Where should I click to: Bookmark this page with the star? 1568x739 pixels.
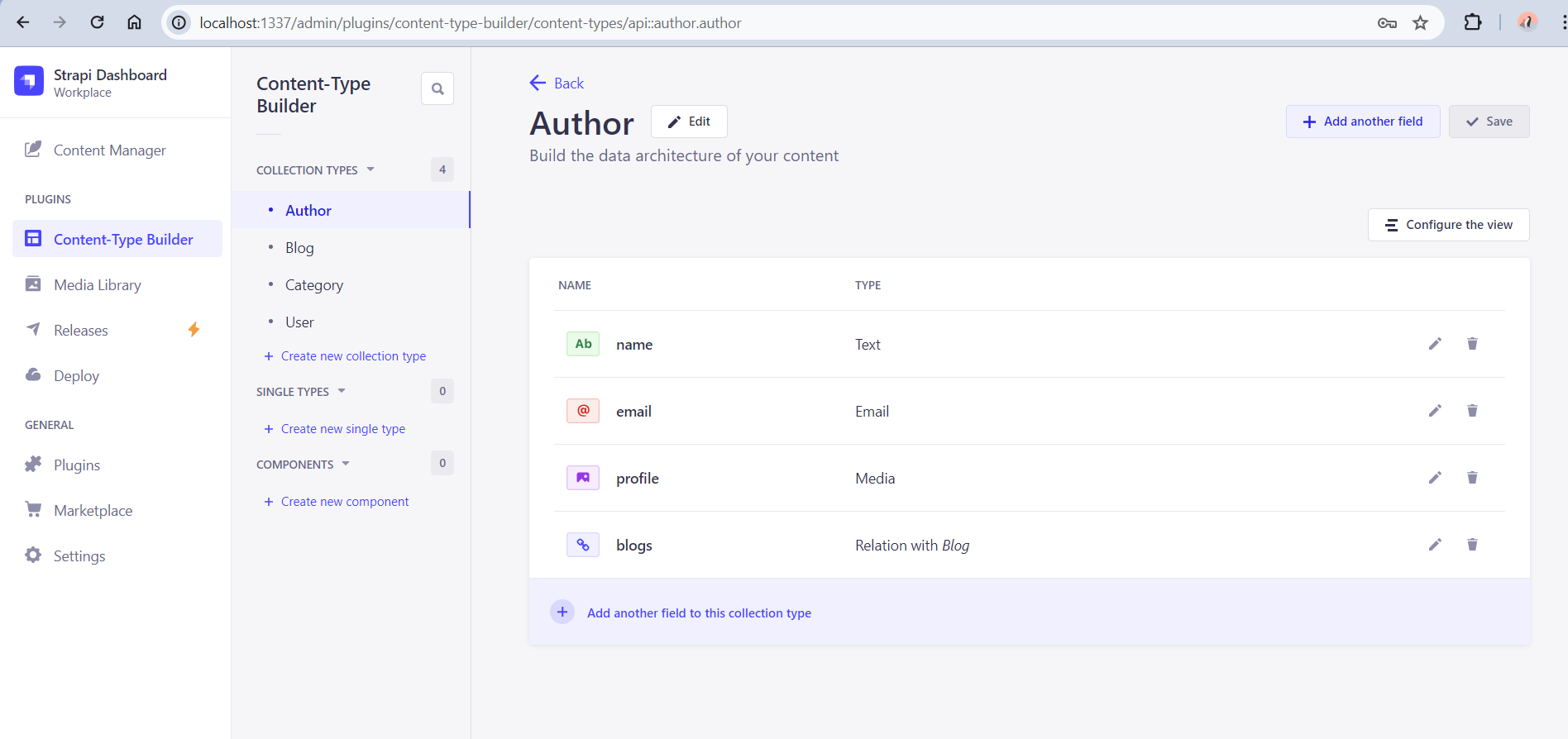(1421, 22)
